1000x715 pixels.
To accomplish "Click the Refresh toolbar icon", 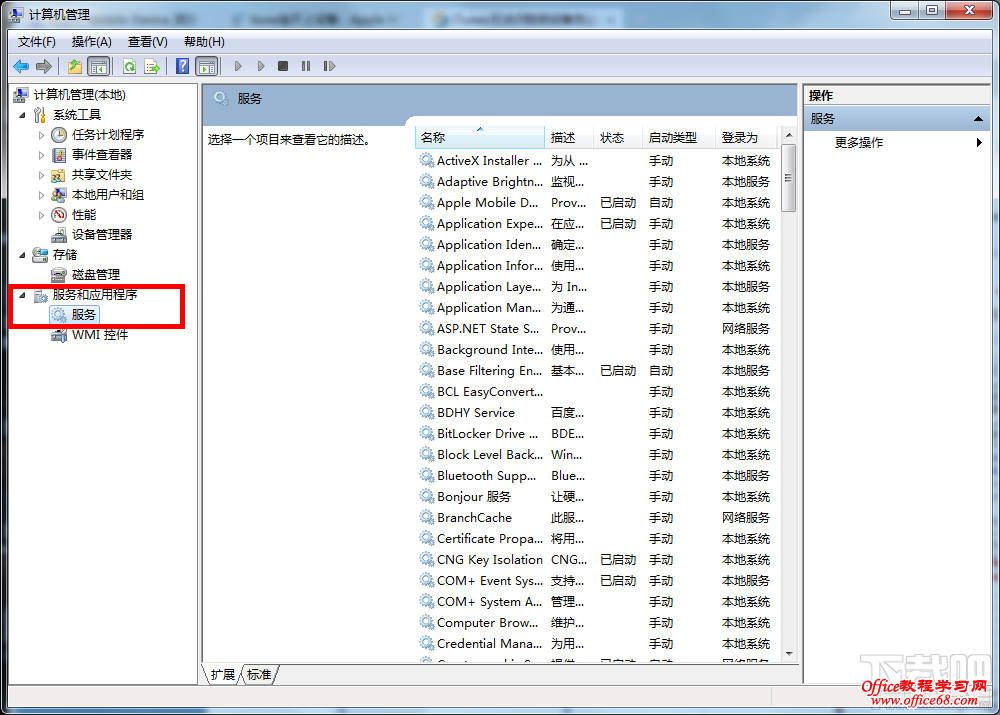I will click(129, 66).
